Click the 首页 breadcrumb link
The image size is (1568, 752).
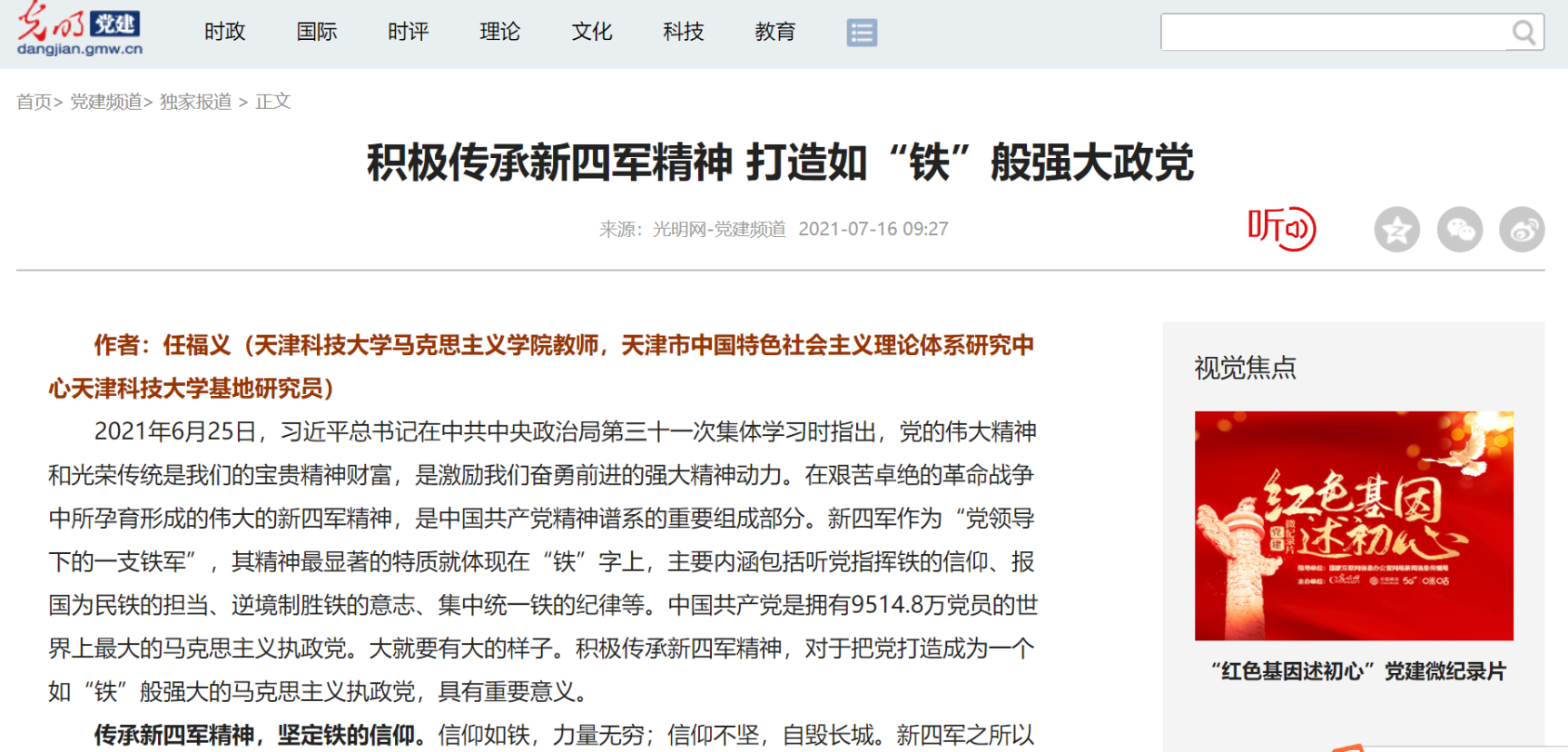35,102
